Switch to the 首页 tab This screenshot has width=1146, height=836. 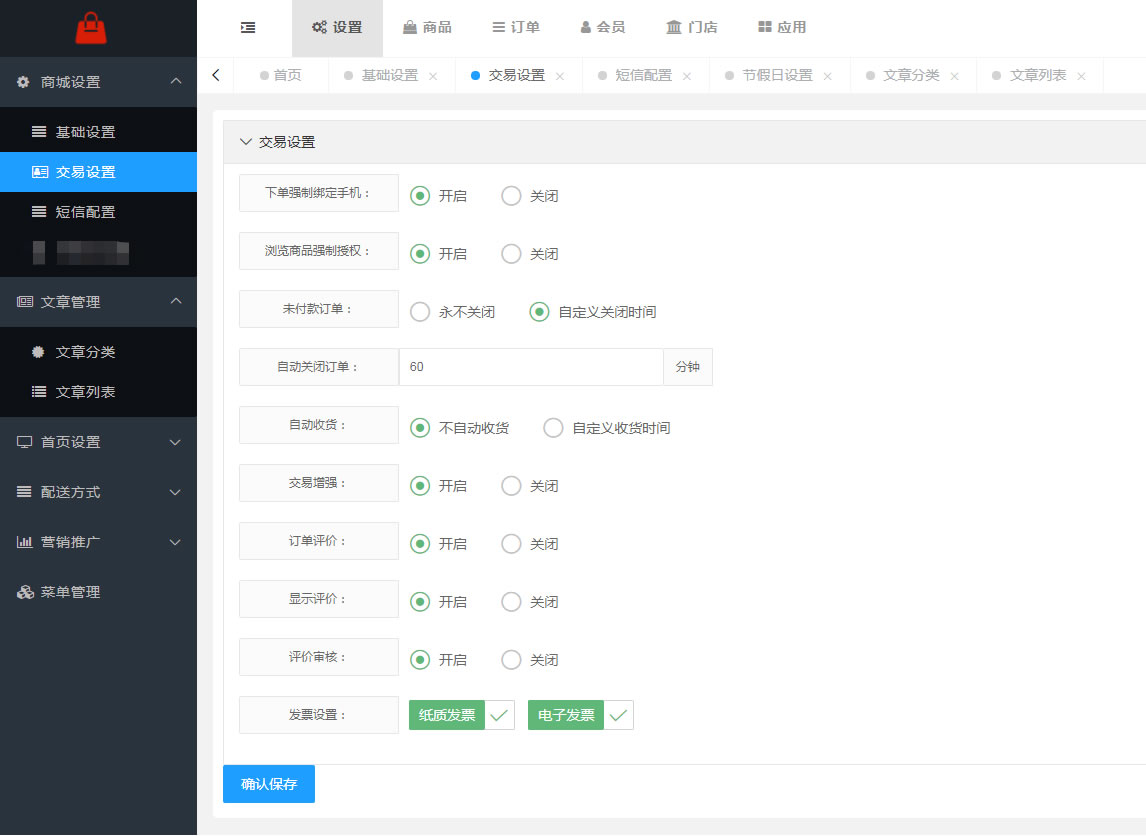coord(281,75)
